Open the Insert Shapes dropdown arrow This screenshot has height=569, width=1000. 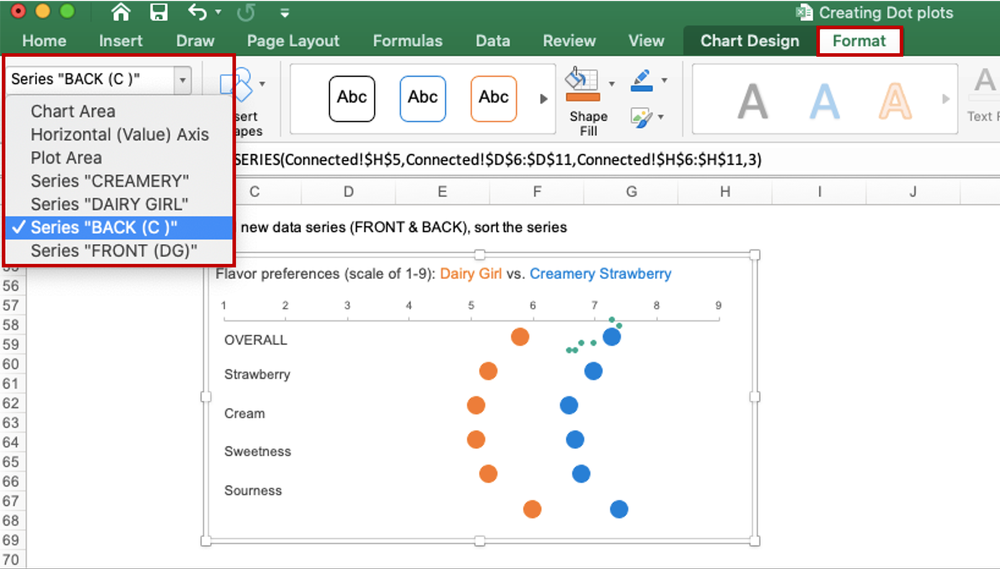(x=262, y=84)
